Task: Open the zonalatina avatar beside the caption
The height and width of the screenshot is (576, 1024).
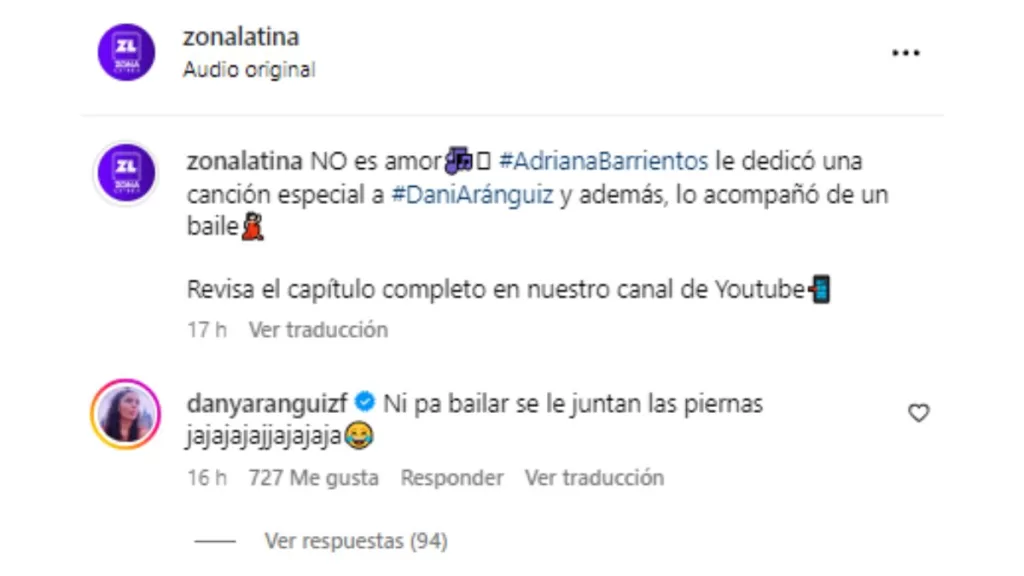Action: (126, 172)
